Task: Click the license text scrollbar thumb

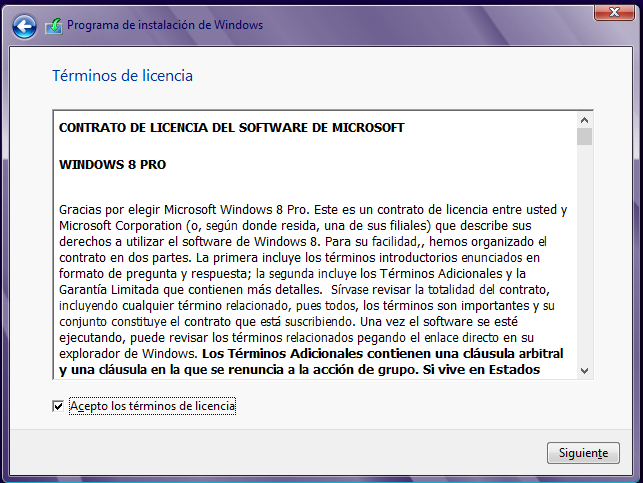Action: click(584, 137)
